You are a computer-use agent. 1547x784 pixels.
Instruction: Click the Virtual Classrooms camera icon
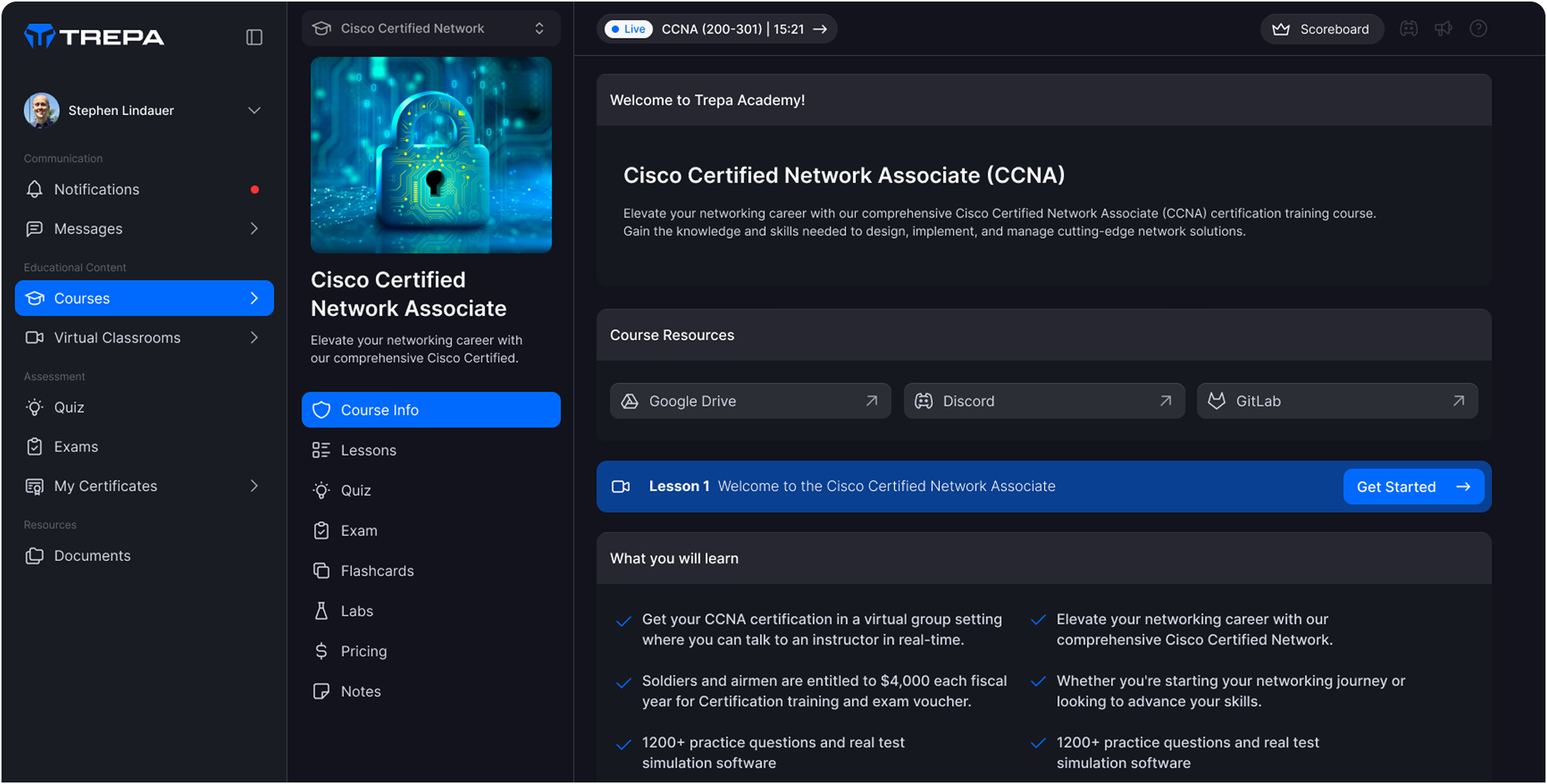pos(34,337)
